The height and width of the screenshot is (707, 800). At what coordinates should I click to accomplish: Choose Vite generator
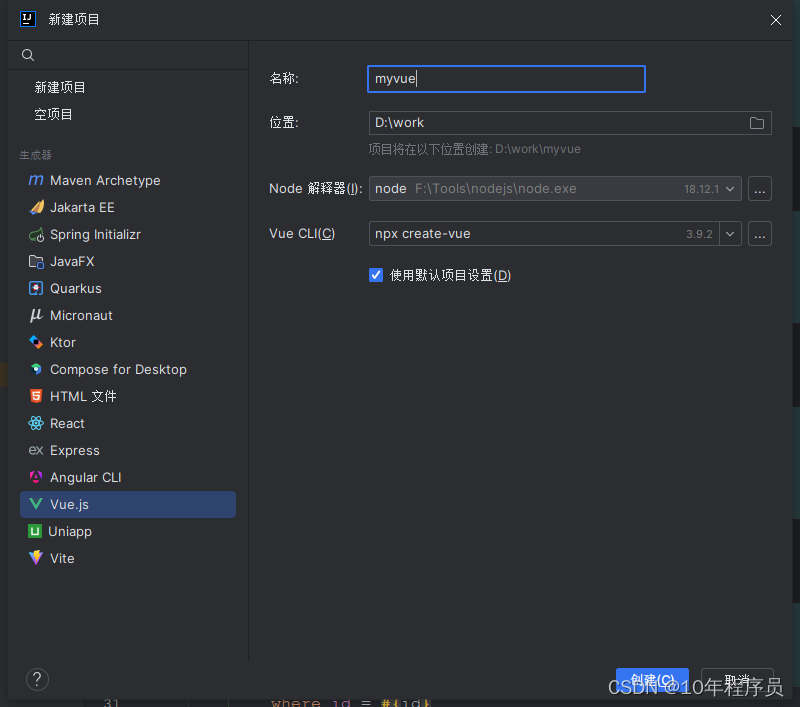(x=128, y=559)
